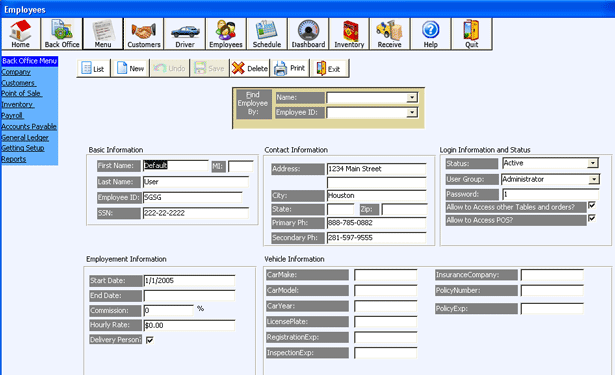Open the Inventory icon
Image resolution: width=615 pixels, height=375 pixels.
[x=349, y=34]
